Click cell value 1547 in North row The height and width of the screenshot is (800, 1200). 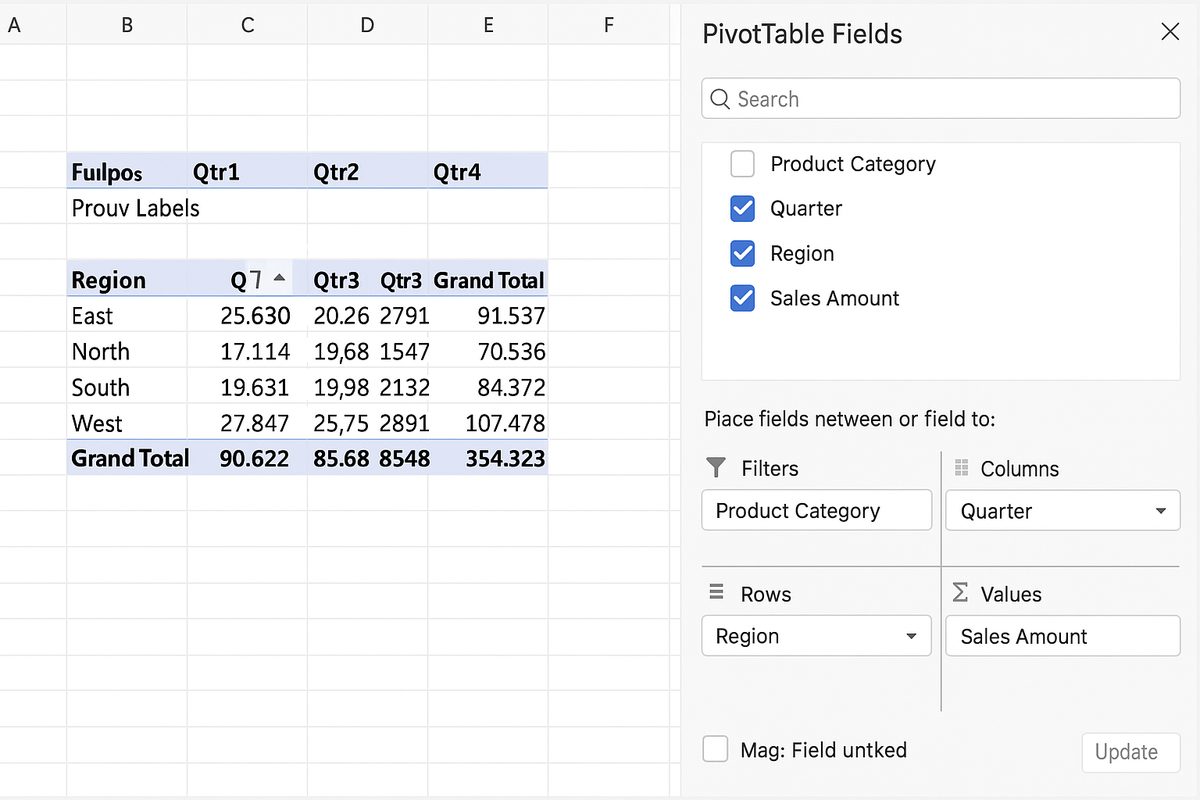[x=405, y=352]
